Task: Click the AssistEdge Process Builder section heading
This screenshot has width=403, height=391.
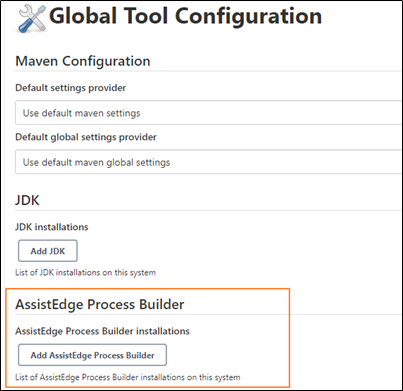Action: (100, 304)
